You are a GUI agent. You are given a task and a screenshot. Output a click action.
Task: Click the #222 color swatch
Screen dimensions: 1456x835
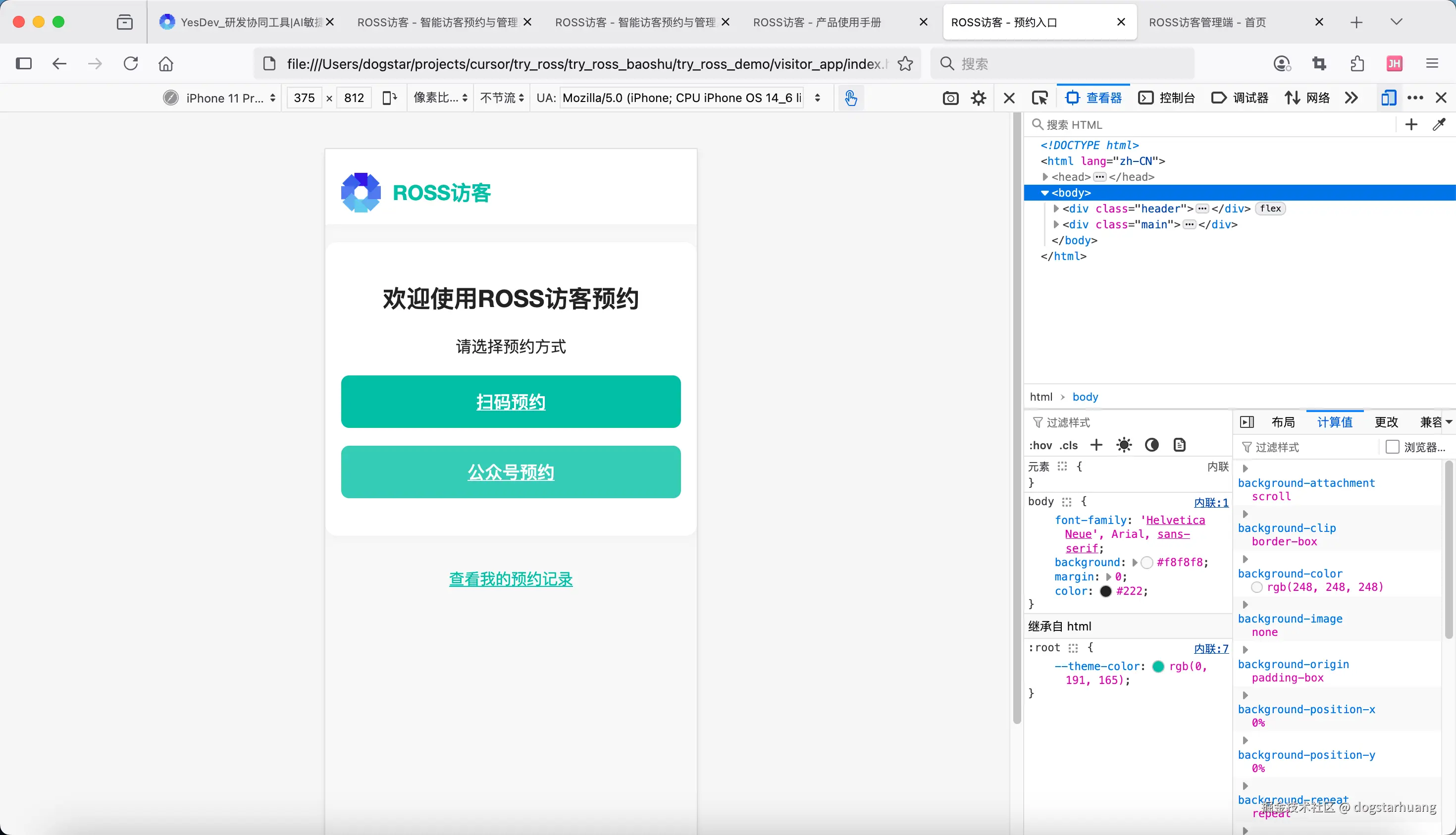coord(1106,591)
